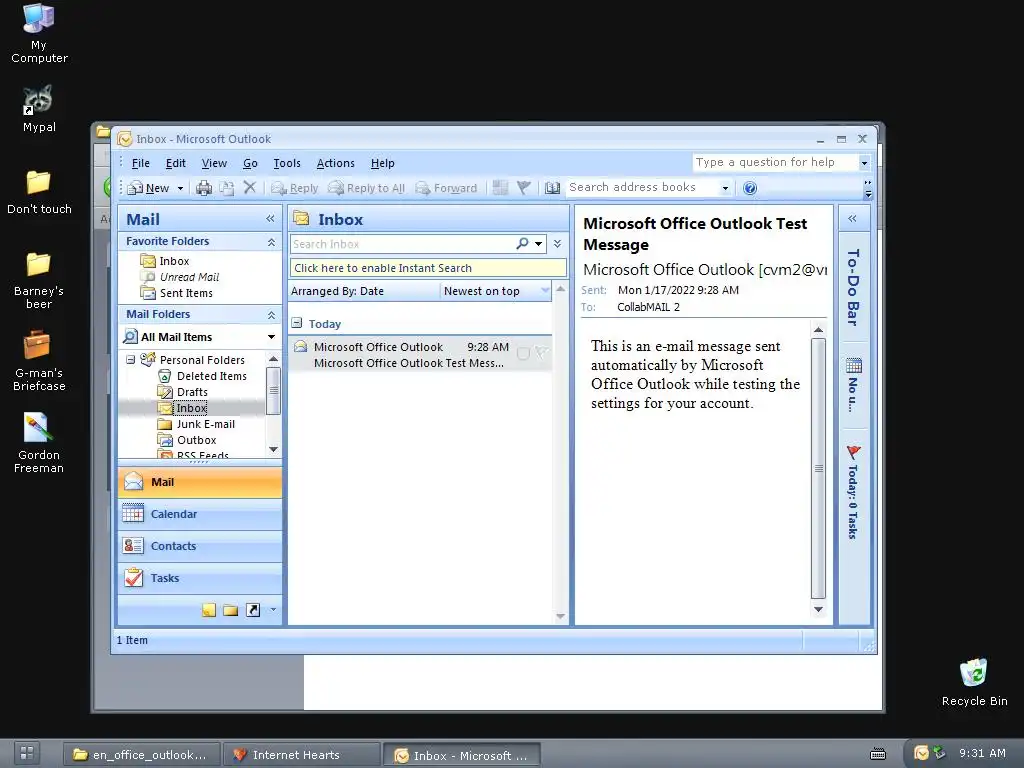Switch to the Contacts pane

(x=200, y=547)
